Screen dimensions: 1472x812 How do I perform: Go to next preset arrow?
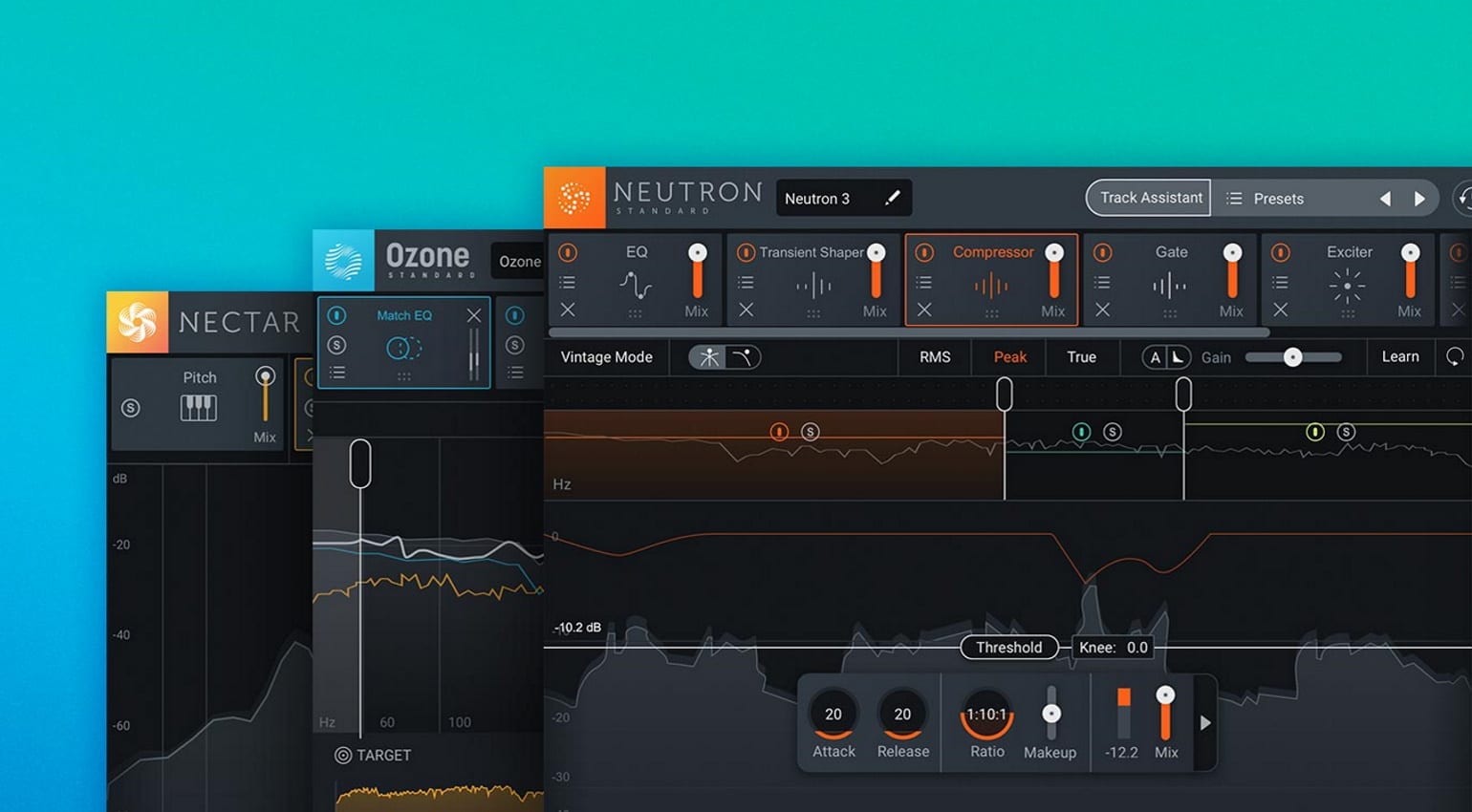tap(1419, 199)
